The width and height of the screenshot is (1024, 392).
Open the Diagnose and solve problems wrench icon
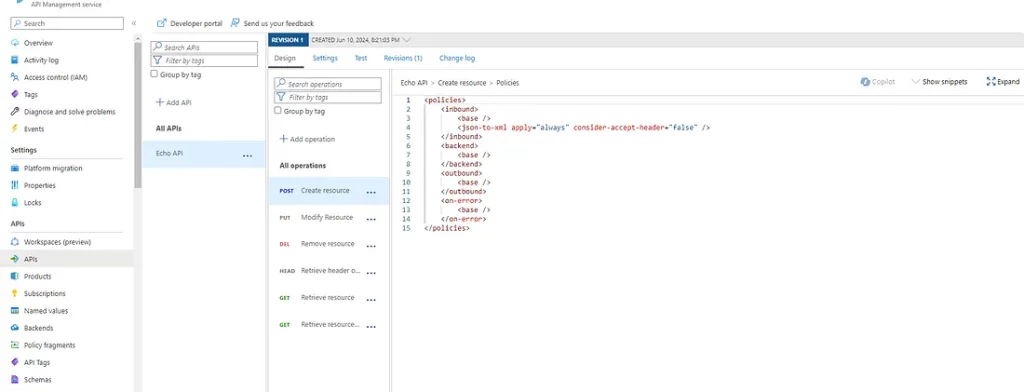point(15,112)
